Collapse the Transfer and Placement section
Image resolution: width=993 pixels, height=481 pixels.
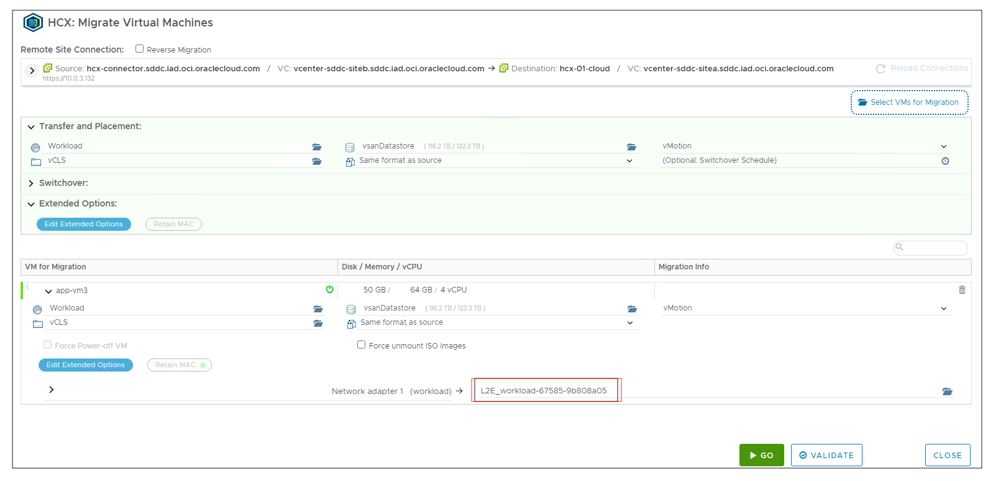tap(31, 127)
